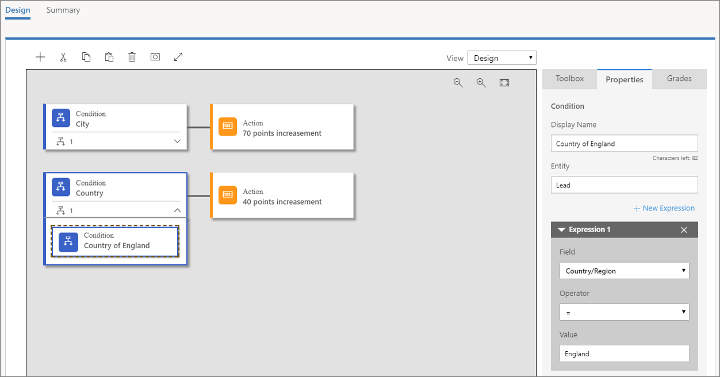Zoom in on the design canvas
The image size is (720, 377).
coord(481,83)
